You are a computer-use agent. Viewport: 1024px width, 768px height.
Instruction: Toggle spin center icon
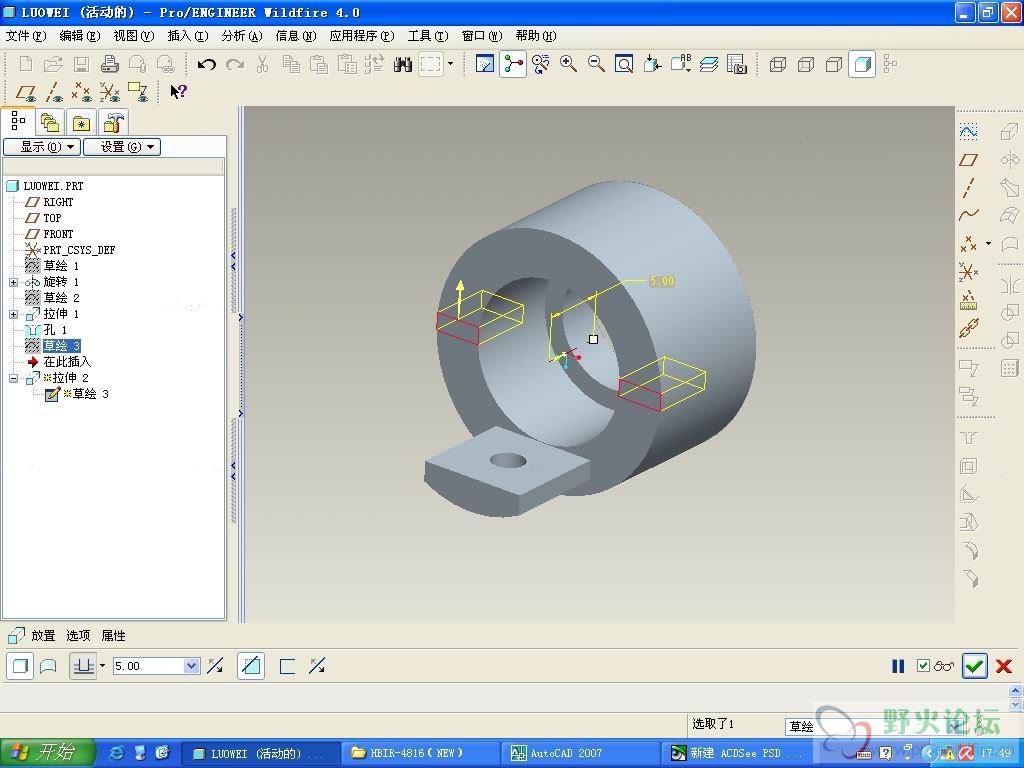[x=513, y=64]
